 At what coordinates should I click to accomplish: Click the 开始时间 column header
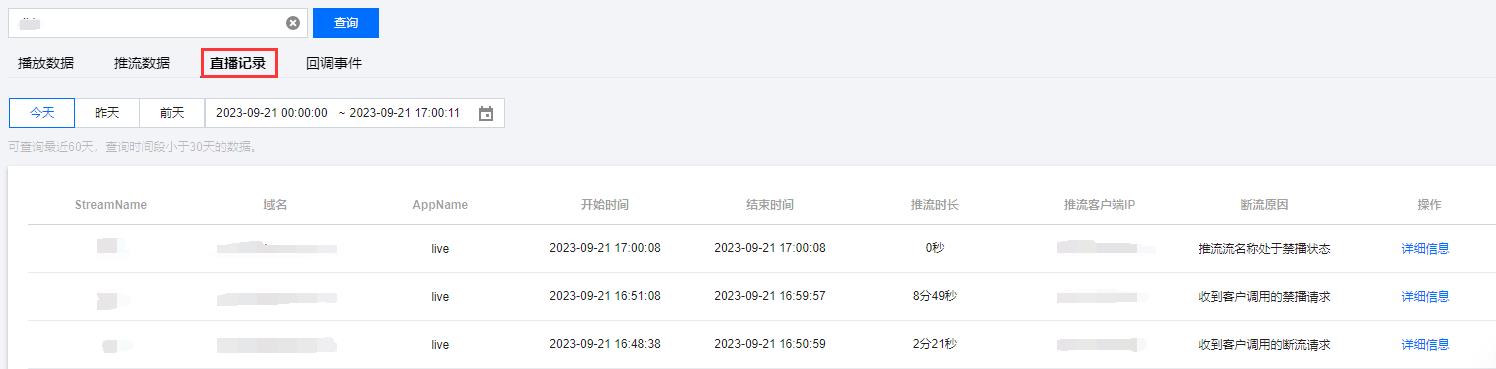pyautogui.click(x=605, y=205)
